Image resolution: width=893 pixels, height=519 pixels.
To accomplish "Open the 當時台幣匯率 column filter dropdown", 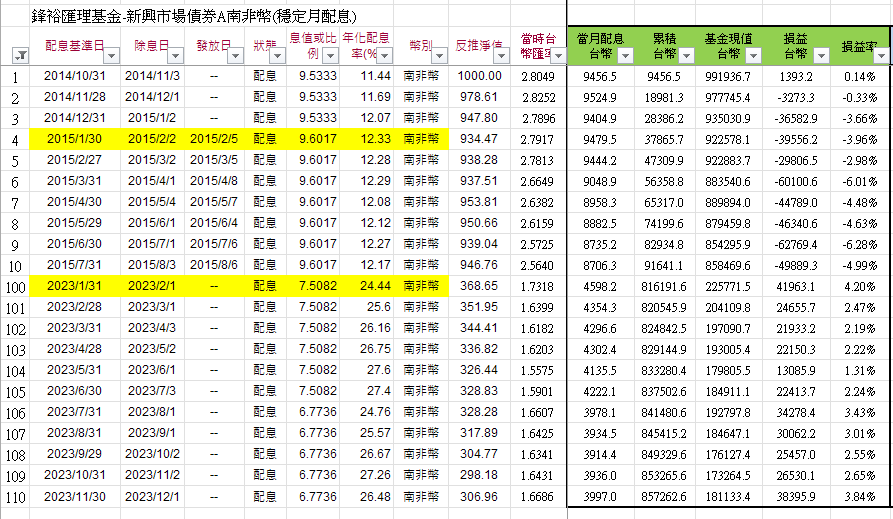I will coord(558,55).
